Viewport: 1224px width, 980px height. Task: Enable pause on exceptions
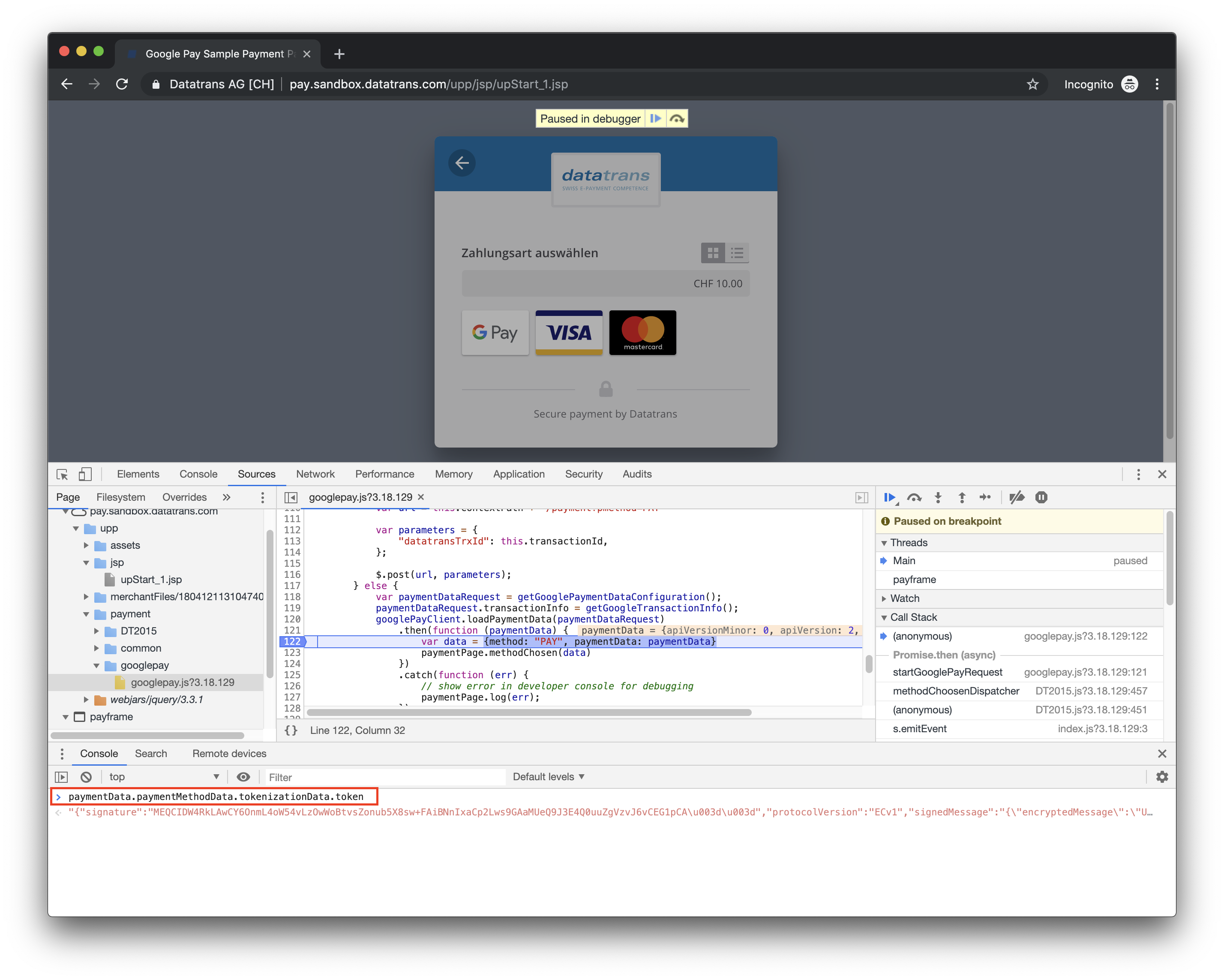click(1042, 497)
